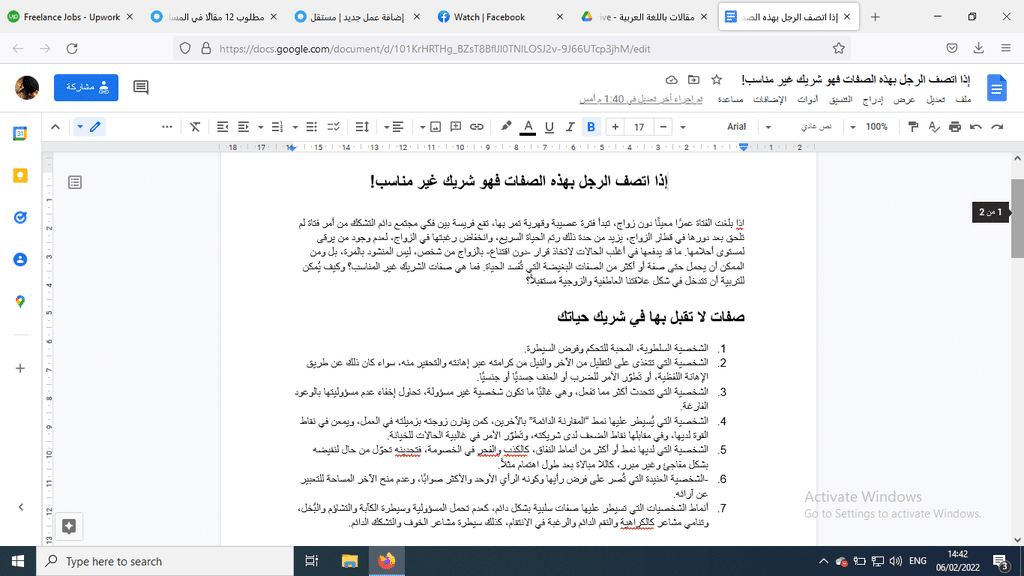Screen dimensions: 1024x576
Task: Click the Print icon in the toolbar
Action: click(x=955, y=127)
